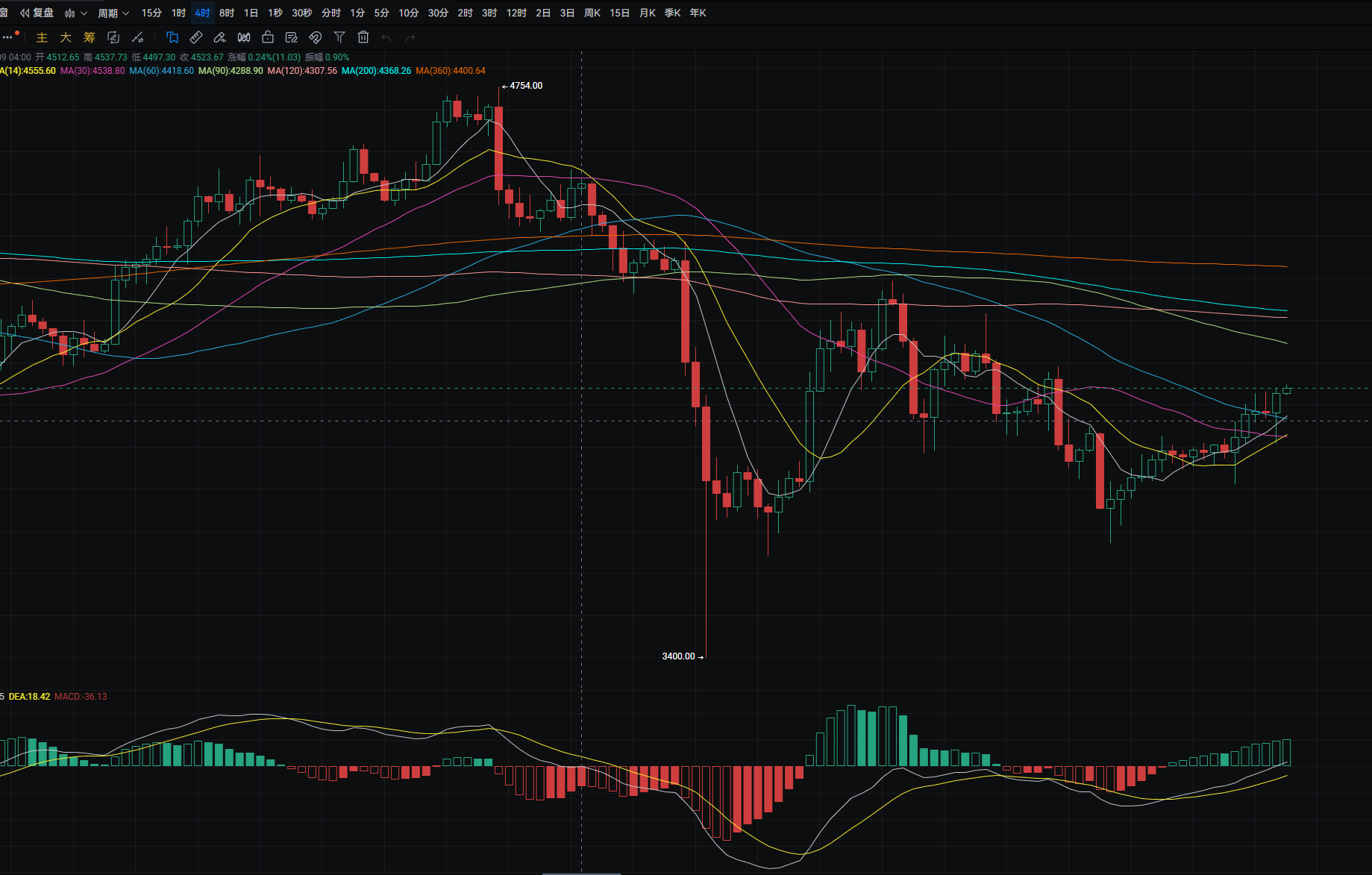Click the MA(200) indicator label
Viewport: 1372px width, 875px height.
click(x=376, y=71)
